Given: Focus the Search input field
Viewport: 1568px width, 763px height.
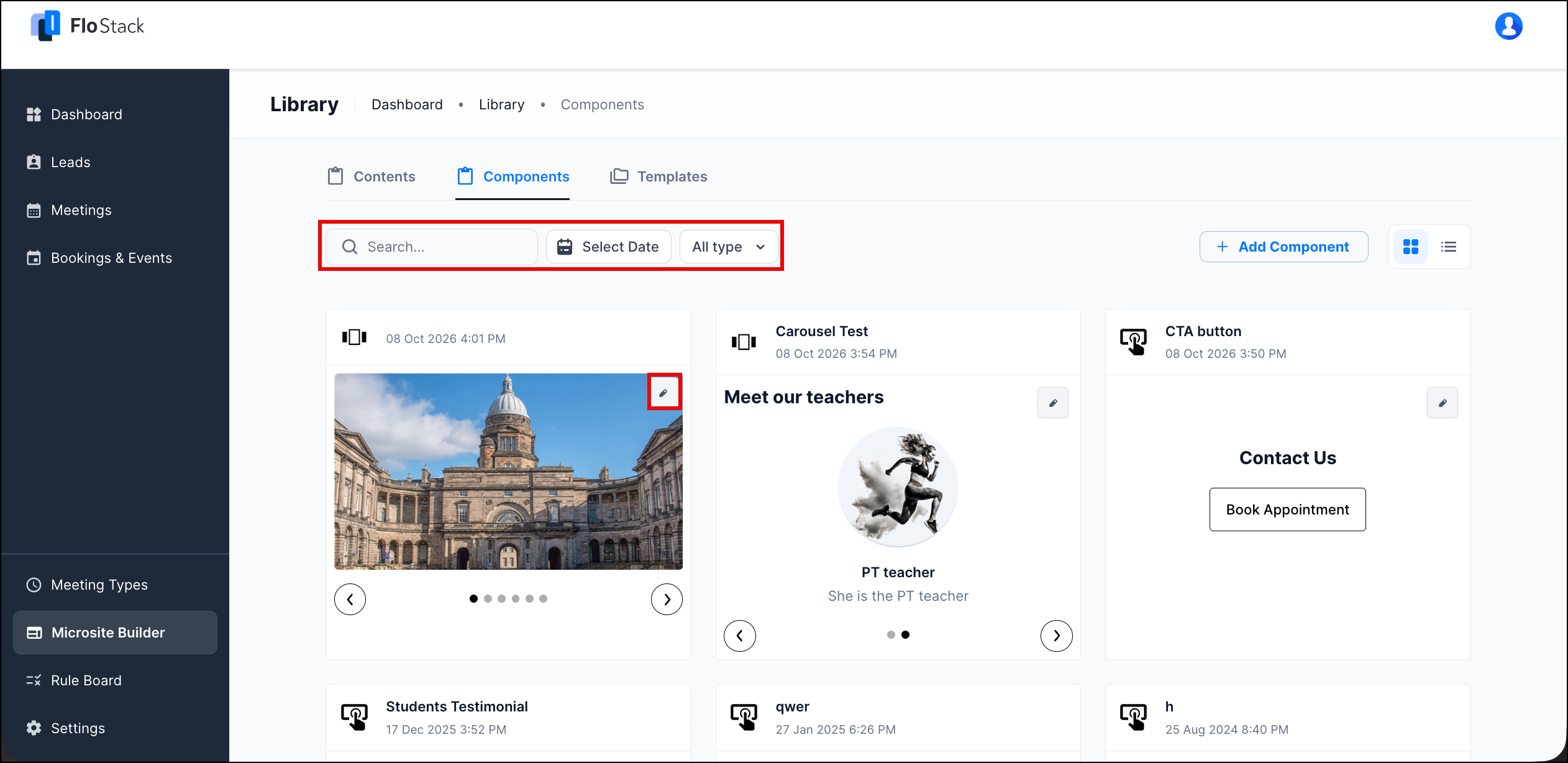Looking at the screenshot, I should coord(431,247).
